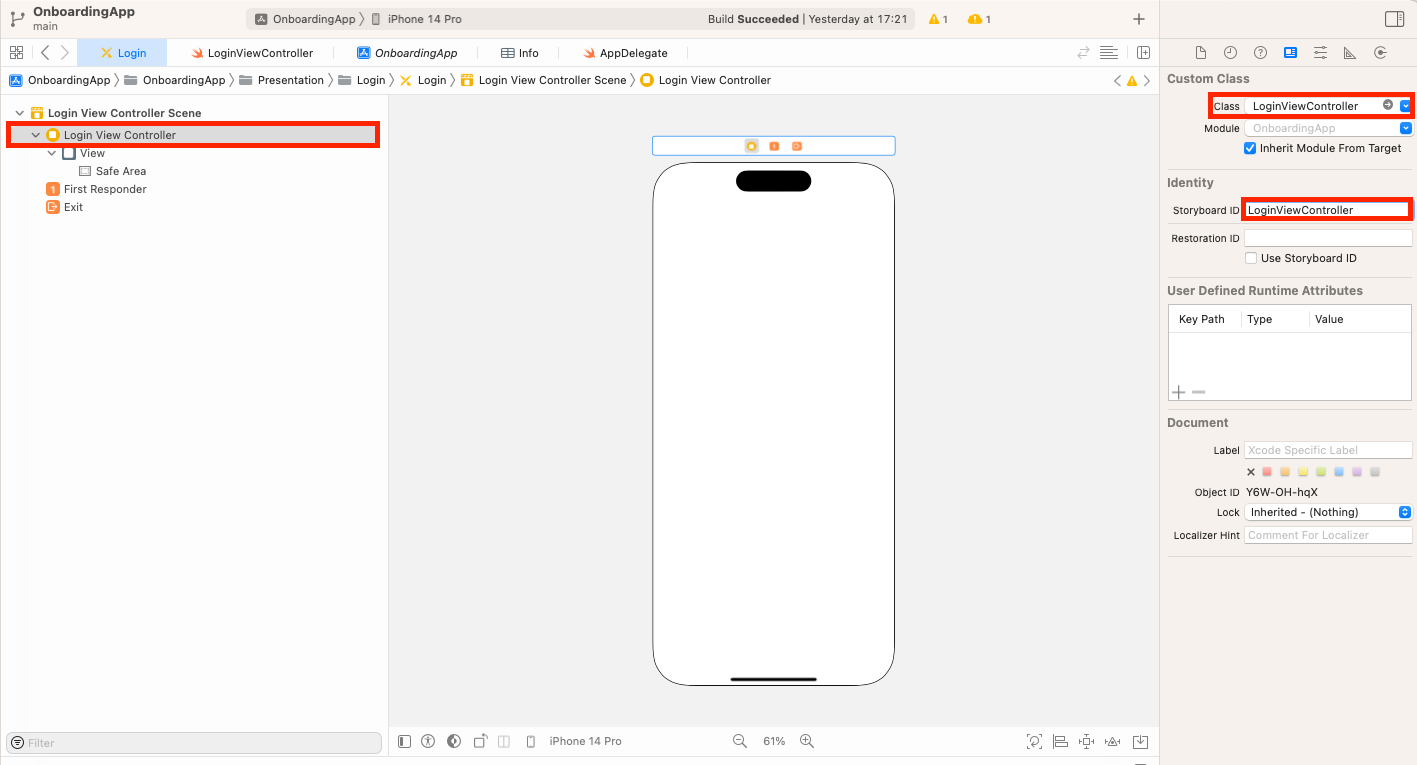Open the History inspector
1417x765 pixels.
[x=1230, y=52]
